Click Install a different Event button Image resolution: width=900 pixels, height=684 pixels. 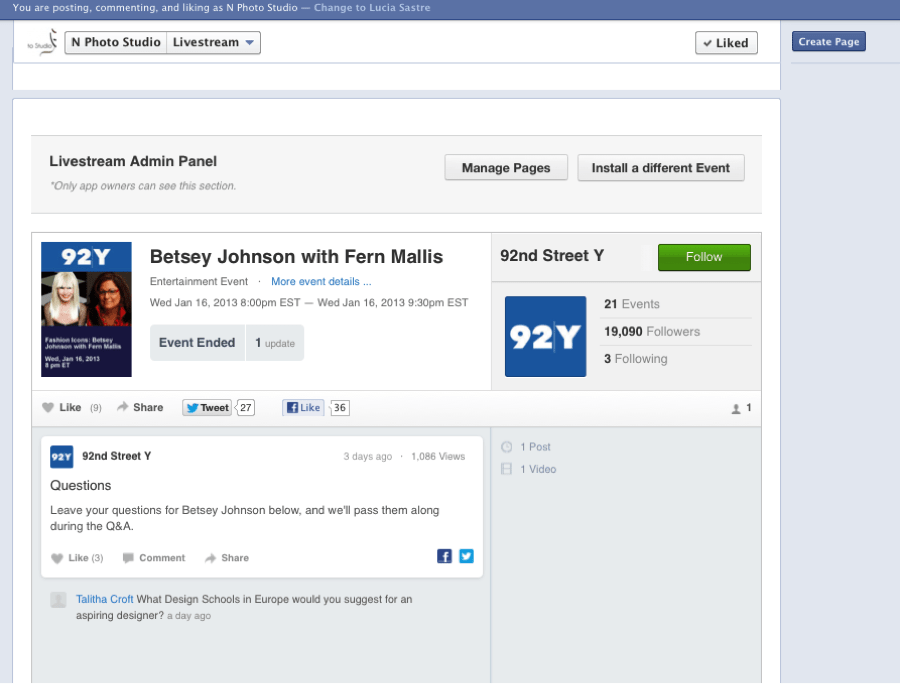click(x=661, y=168)
